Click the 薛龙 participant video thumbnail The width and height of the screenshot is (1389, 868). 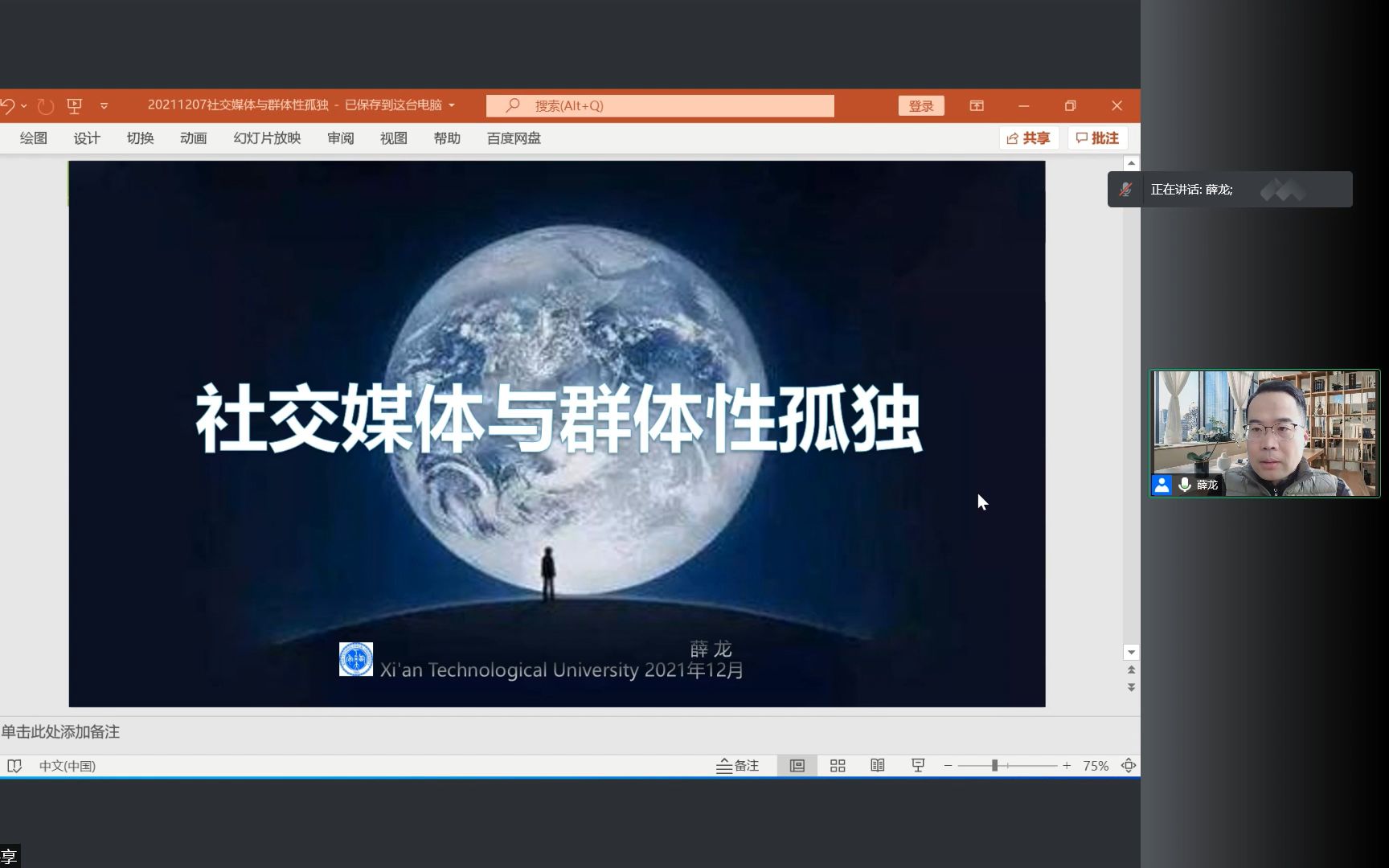1264,433
